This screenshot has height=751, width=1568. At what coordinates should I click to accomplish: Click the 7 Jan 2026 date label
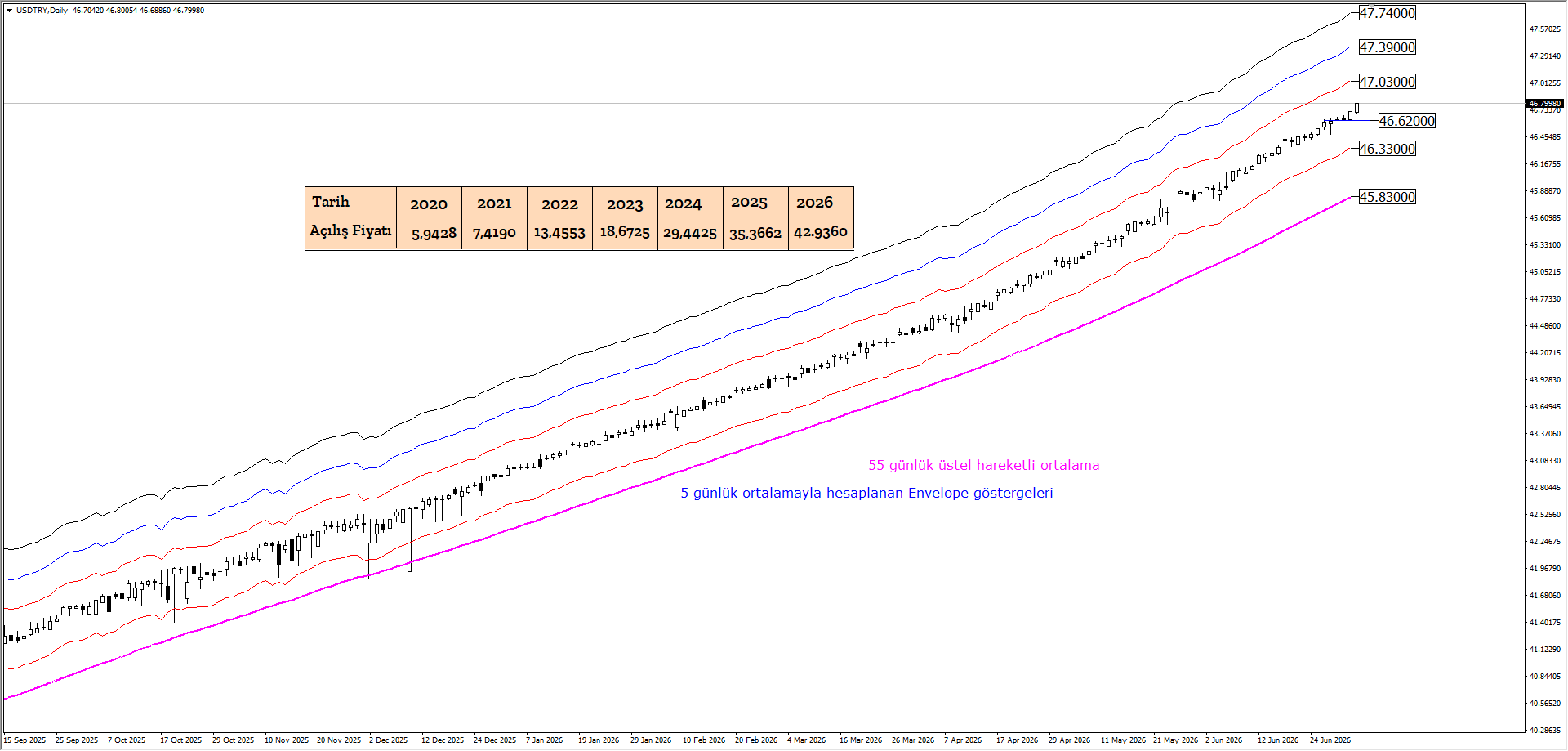(545, 740)
